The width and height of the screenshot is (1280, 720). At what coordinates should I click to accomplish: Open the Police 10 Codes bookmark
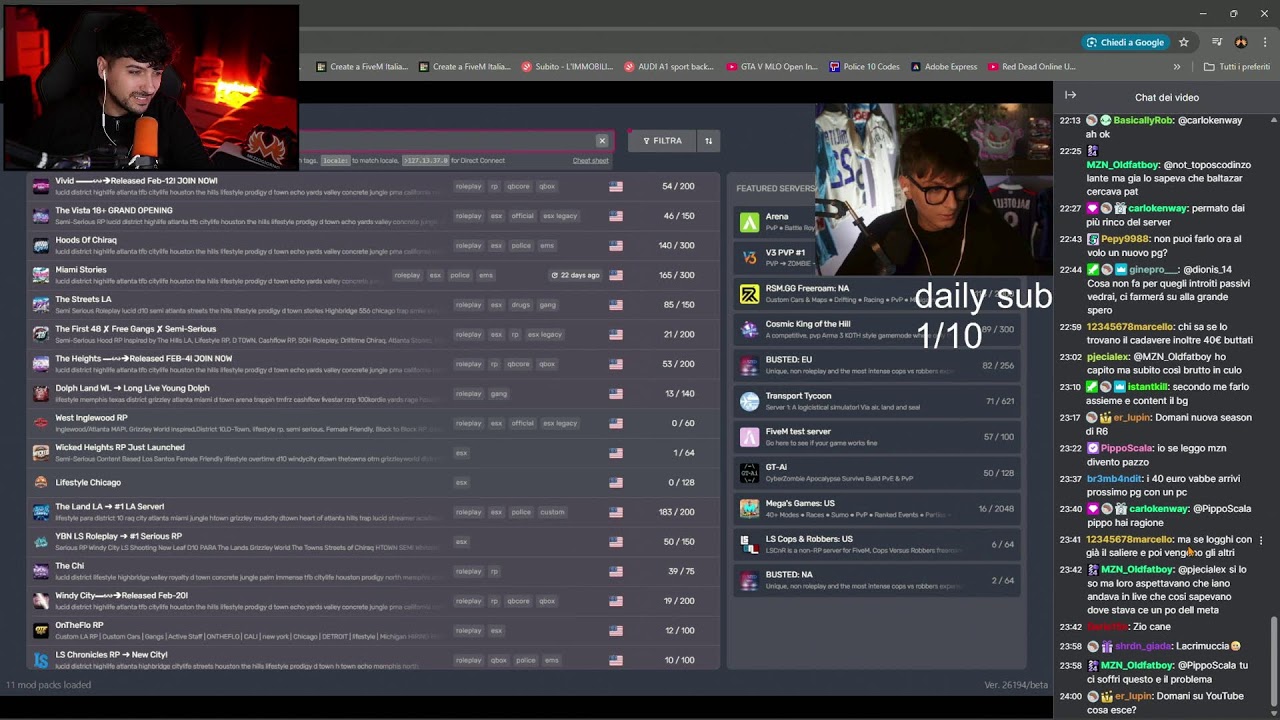point(865,67)
